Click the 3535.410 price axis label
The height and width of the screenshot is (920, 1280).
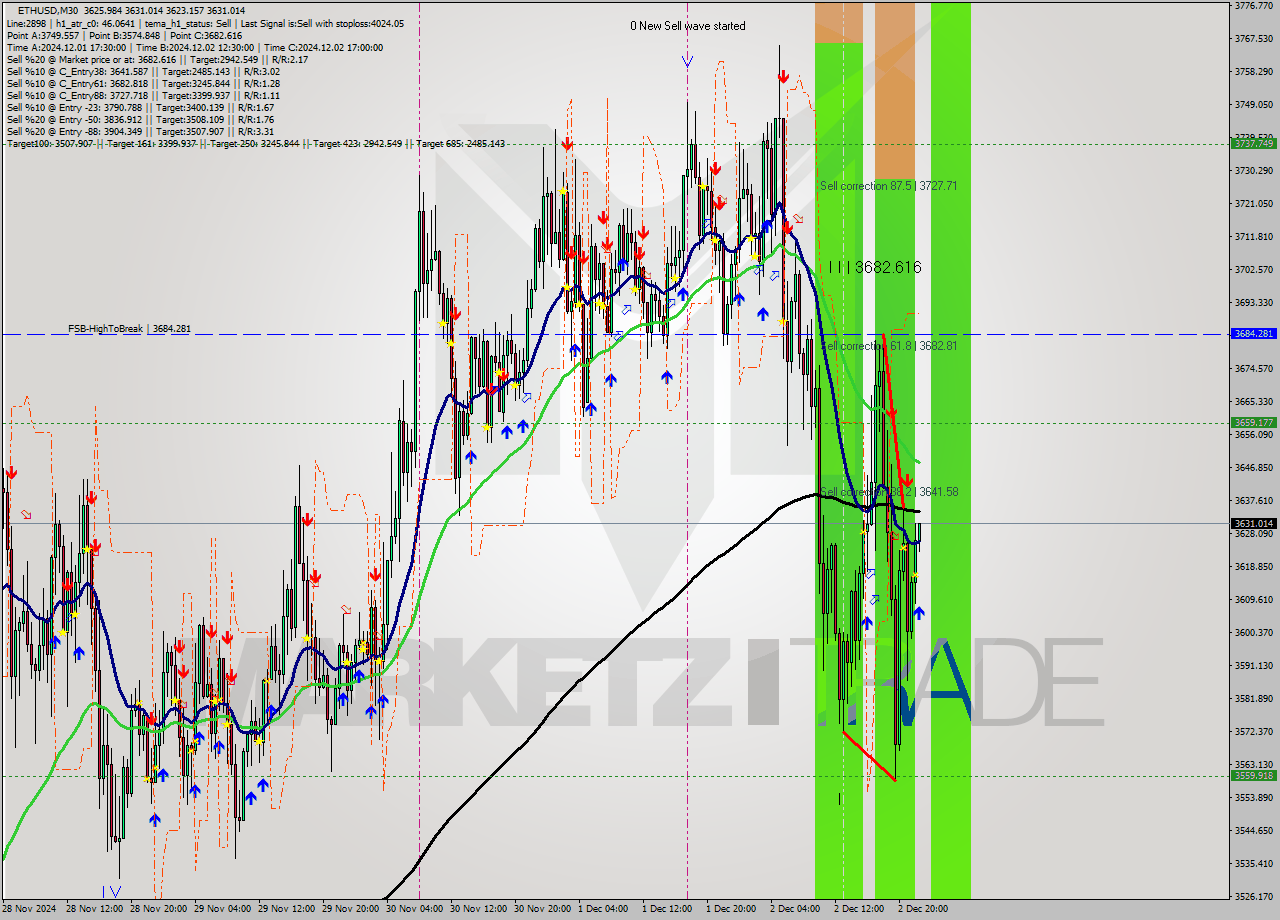1253,863
